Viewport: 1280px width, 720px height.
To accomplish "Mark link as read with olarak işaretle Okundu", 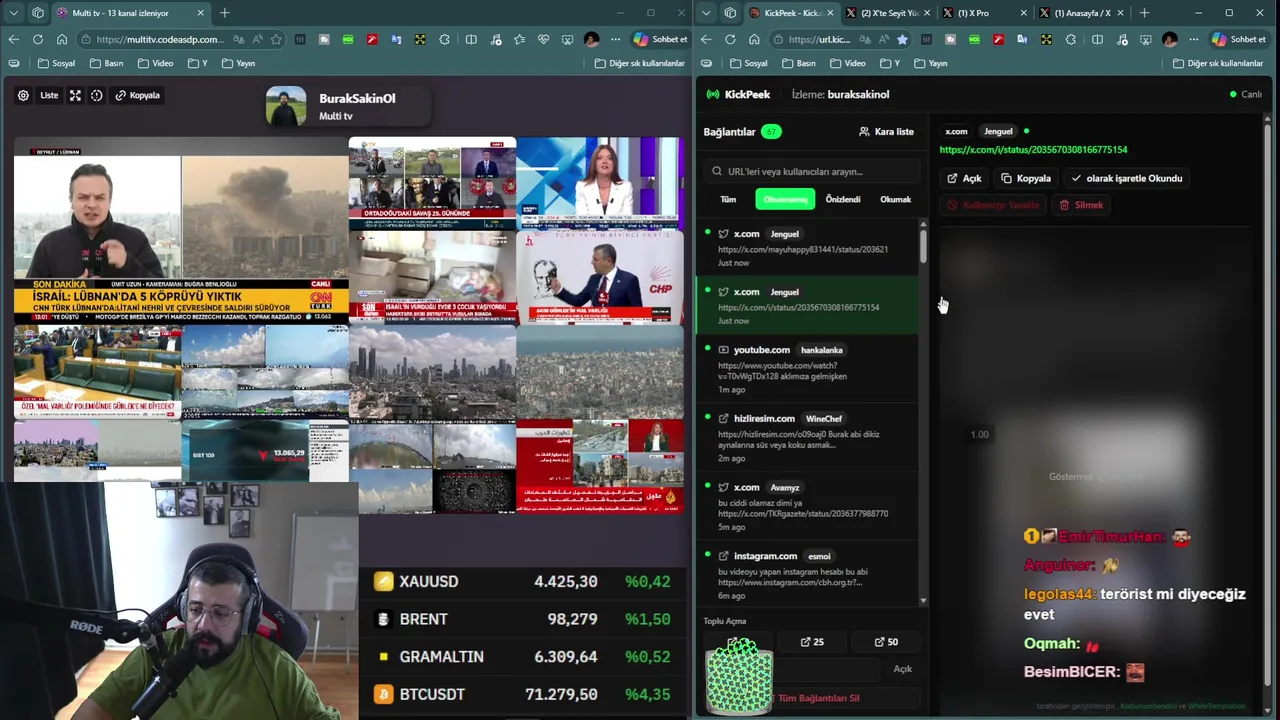I will click(x=1126, y=178).
